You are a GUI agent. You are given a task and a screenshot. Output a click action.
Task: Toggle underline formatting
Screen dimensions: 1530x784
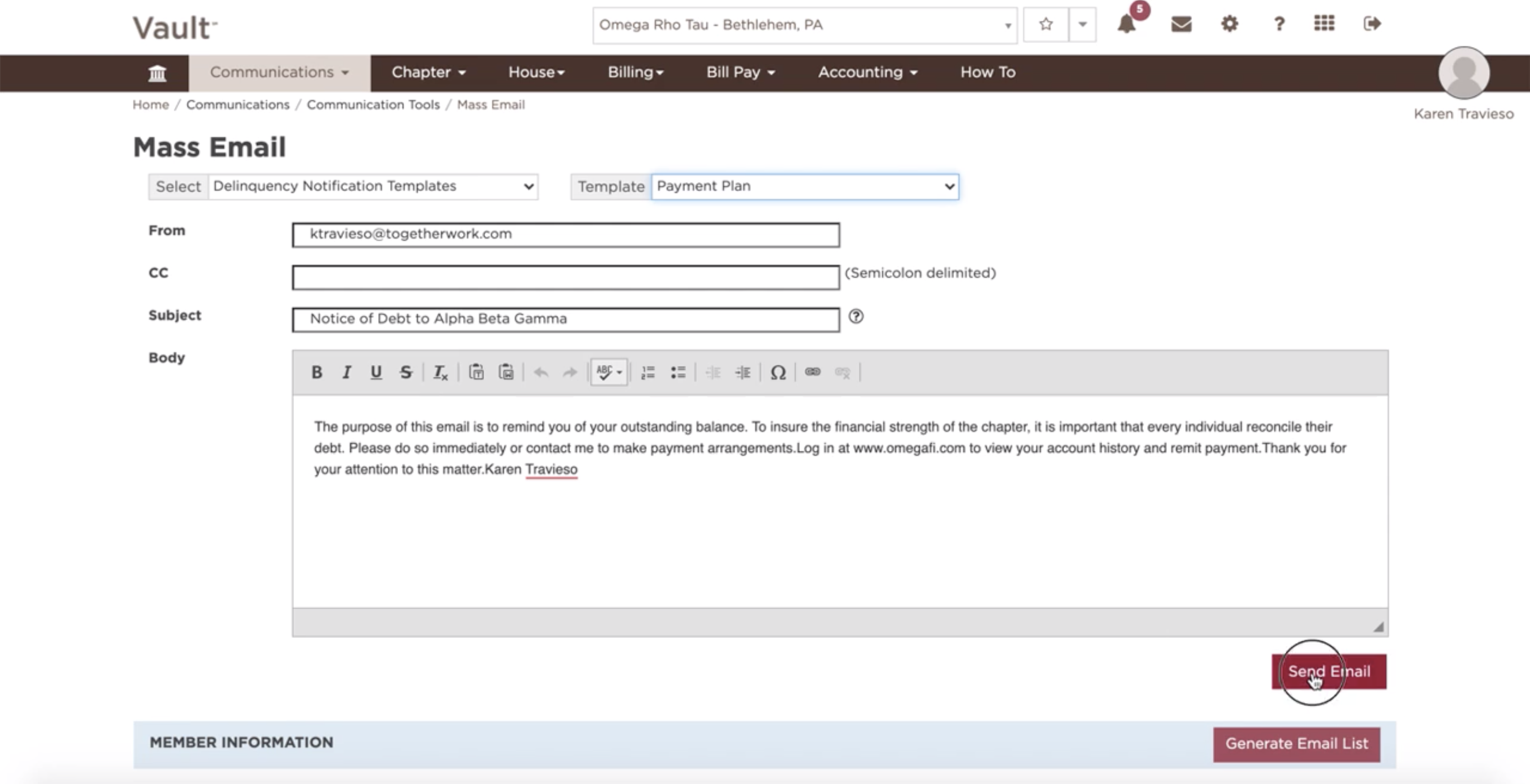click(376, 372)
